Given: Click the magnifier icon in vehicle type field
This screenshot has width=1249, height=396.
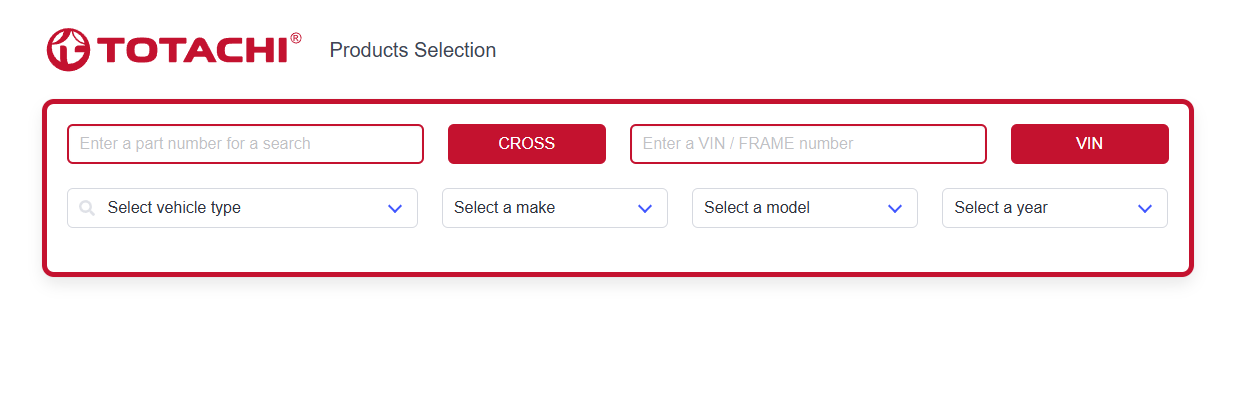Looking at the screenshot, I should 87,208.
